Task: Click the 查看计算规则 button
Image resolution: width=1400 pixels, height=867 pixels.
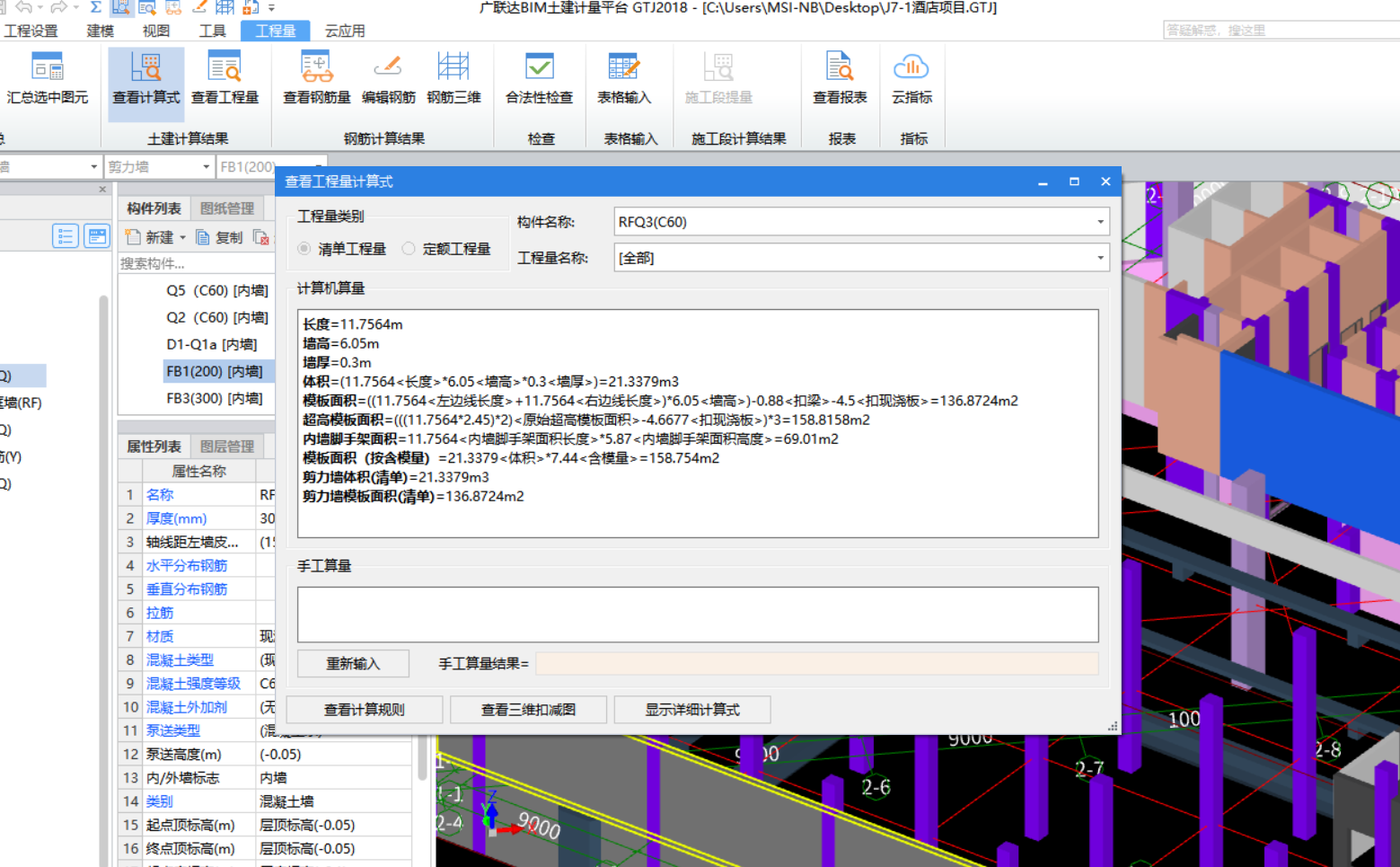Action: 364,709
